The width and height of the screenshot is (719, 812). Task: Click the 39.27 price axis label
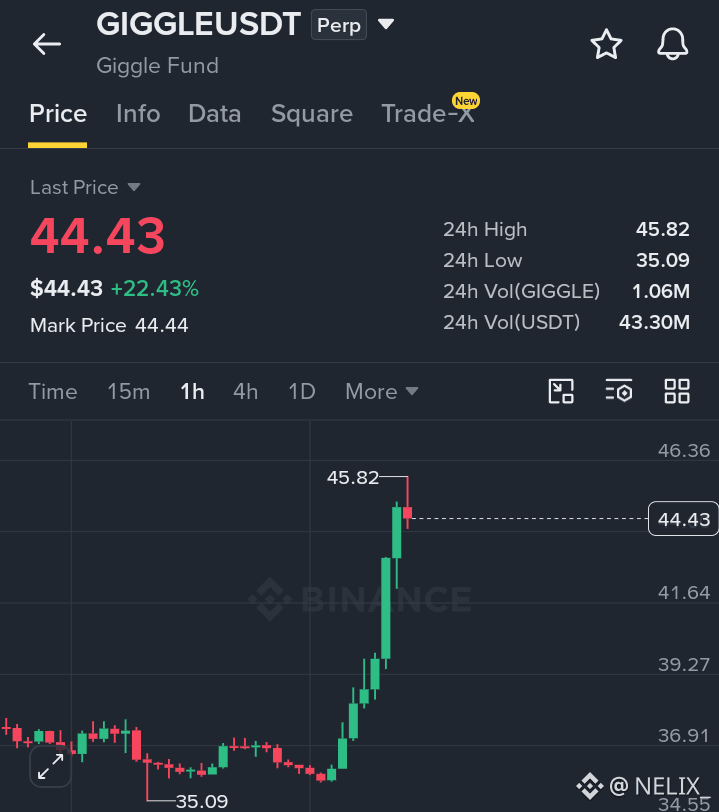[x=684, y=664]
